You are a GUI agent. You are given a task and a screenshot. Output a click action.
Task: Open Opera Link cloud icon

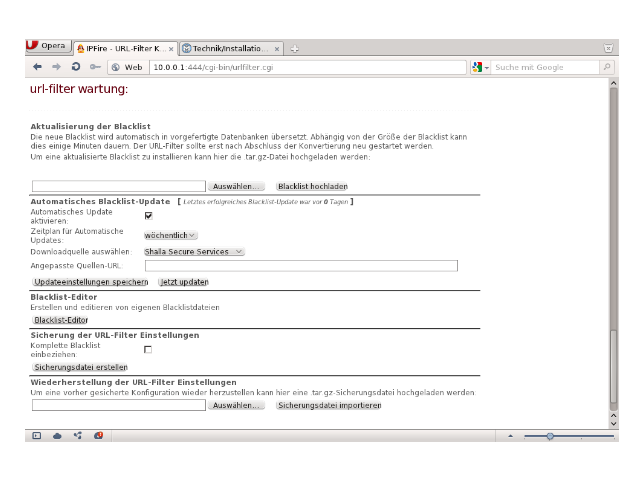[57, 436]
